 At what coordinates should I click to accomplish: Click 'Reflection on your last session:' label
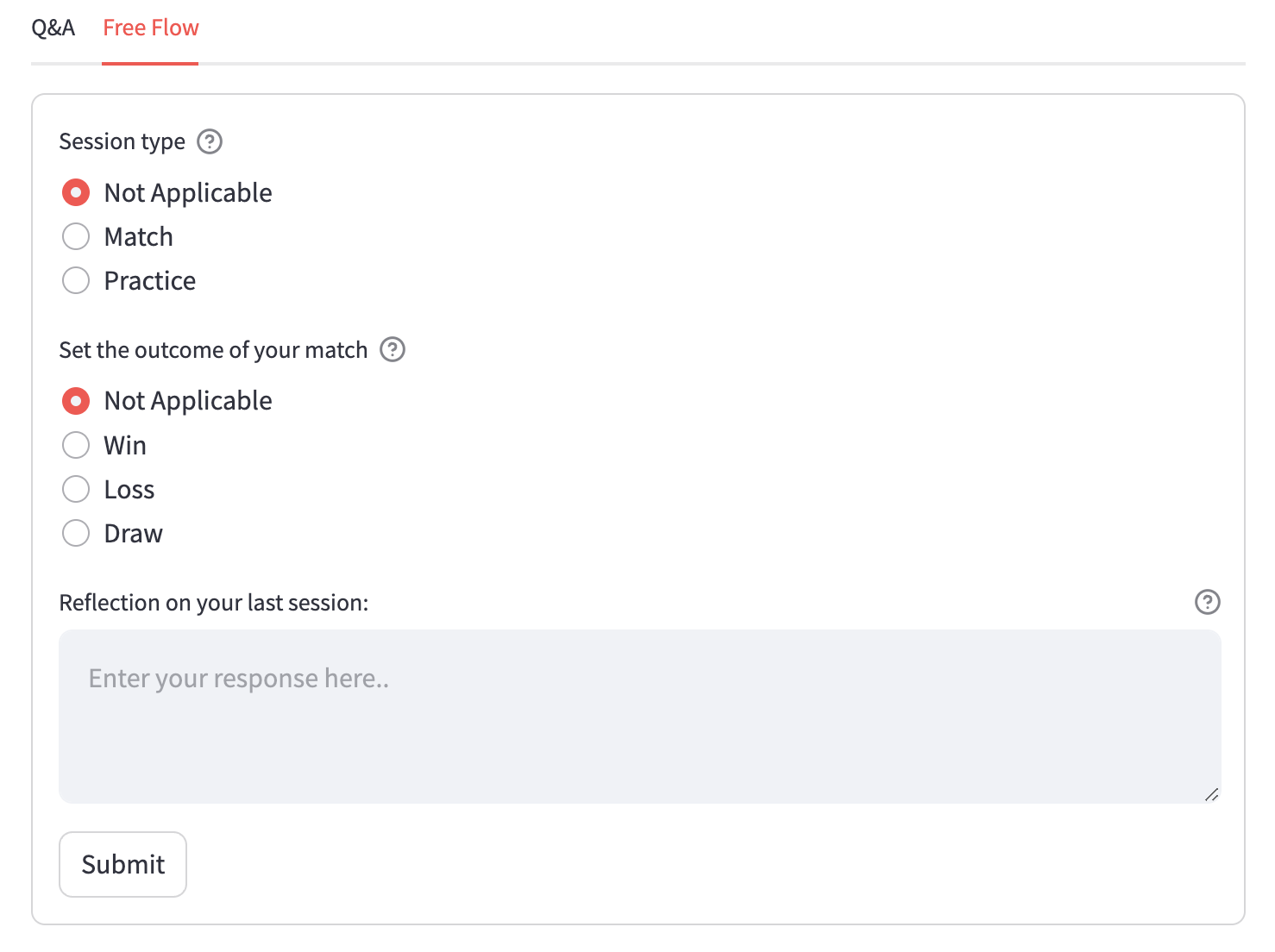(x=214, y=603)
